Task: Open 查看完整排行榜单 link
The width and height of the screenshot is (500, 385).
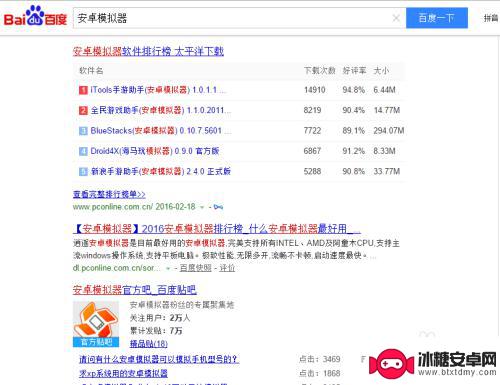Action: coord(109,194)
